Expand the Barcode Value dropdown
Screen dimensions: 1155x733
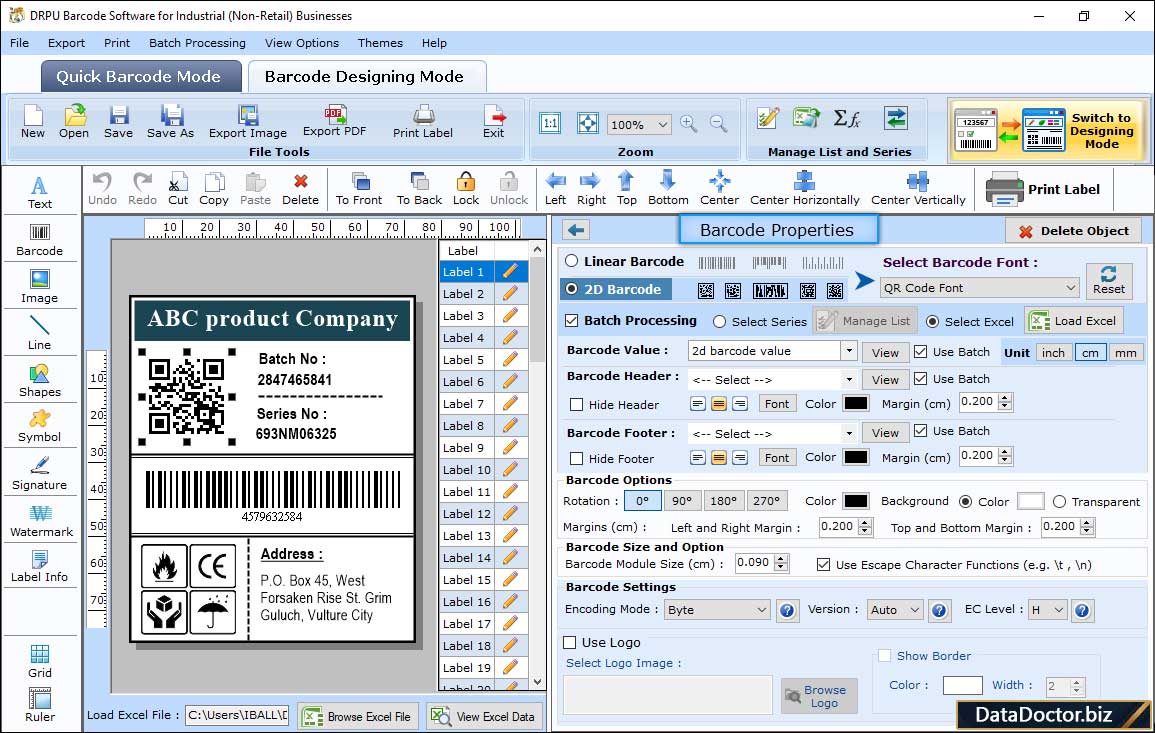pos(849,351)
